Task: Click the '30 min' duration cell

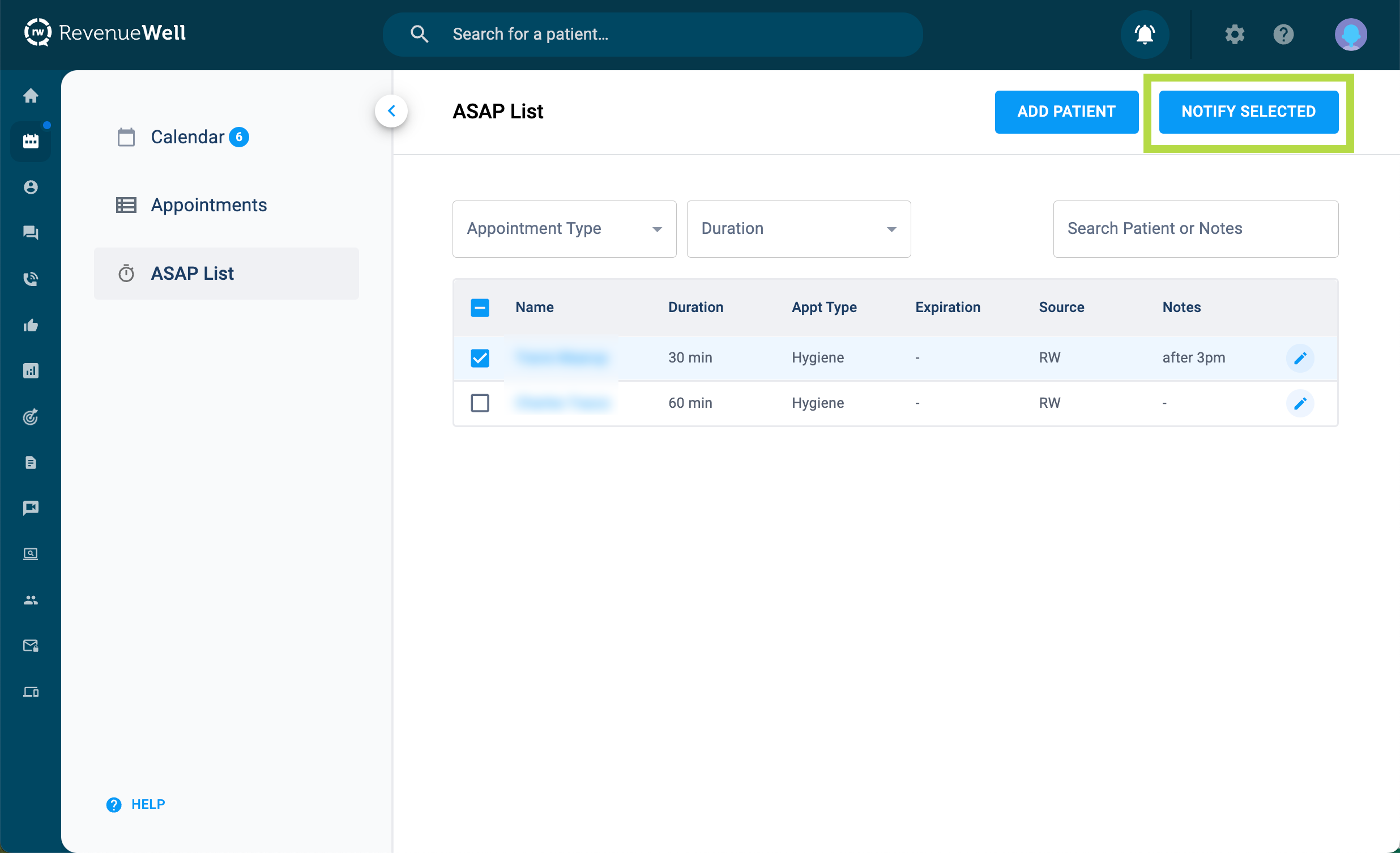Action: tap(690, 357)
